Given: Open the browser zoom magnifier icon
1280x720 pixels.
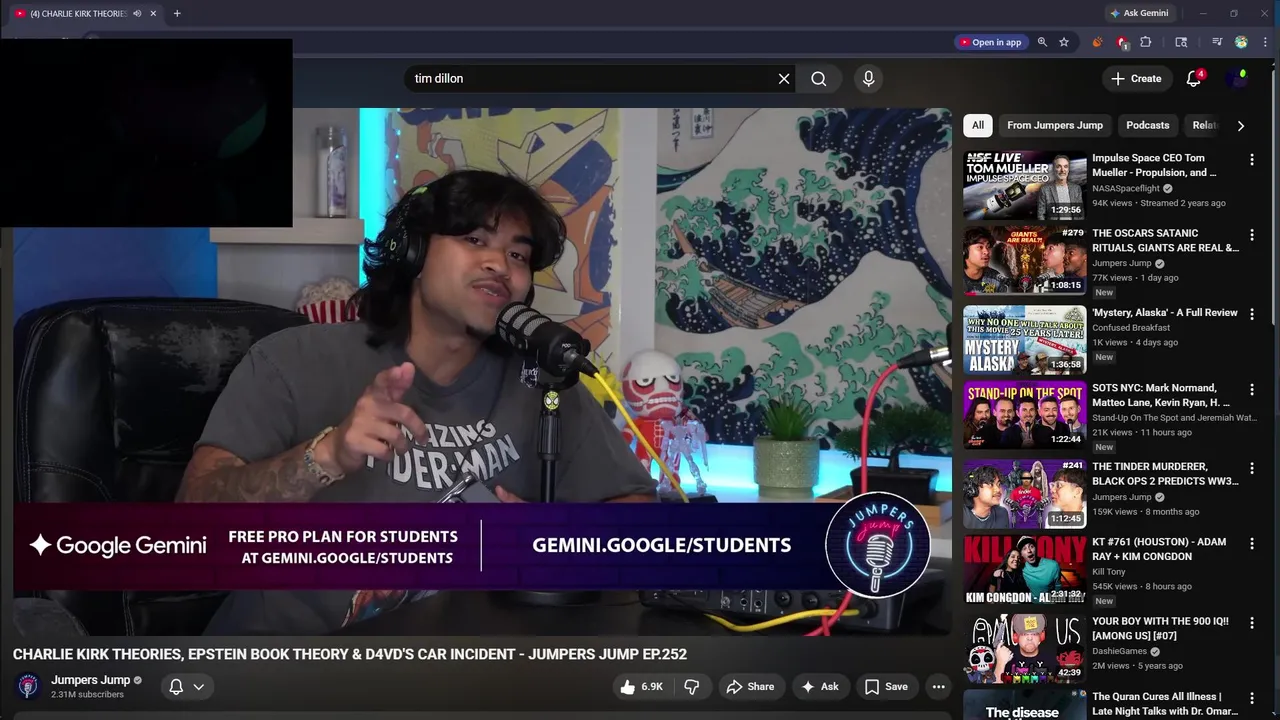Looking at the screenshot, I should tap(1042, 42).
